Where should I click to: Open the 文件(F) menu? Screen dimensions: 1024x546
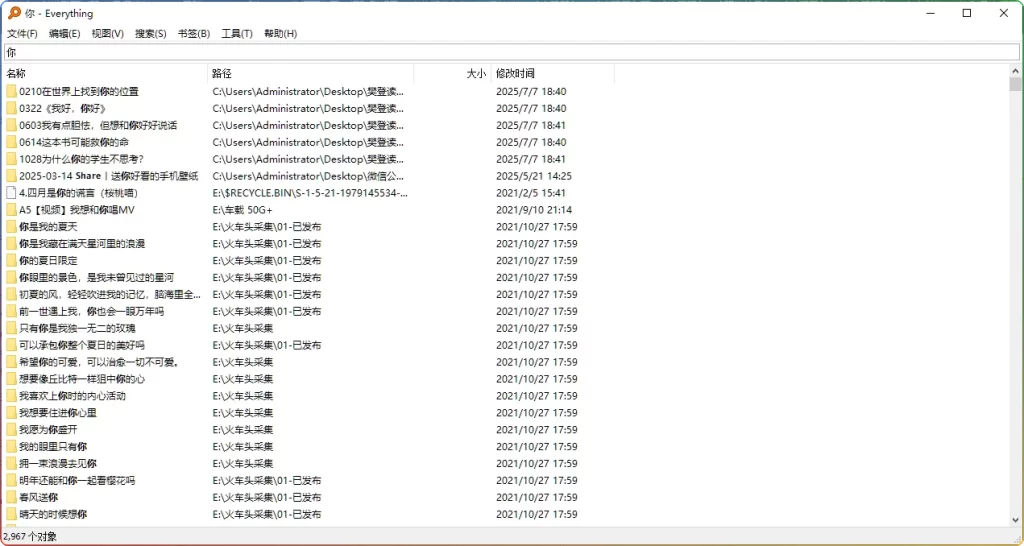tap(22, 34)
